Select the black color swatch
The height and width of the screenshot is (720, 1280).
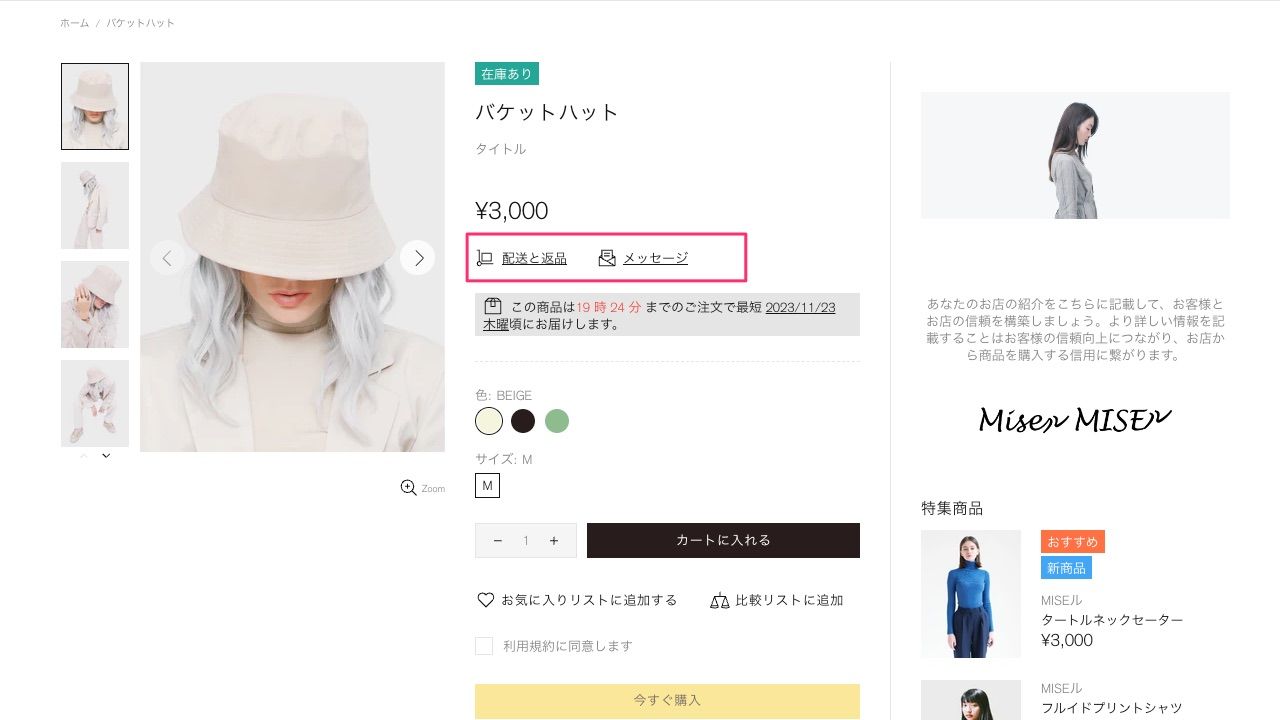[x=523, y=421]
